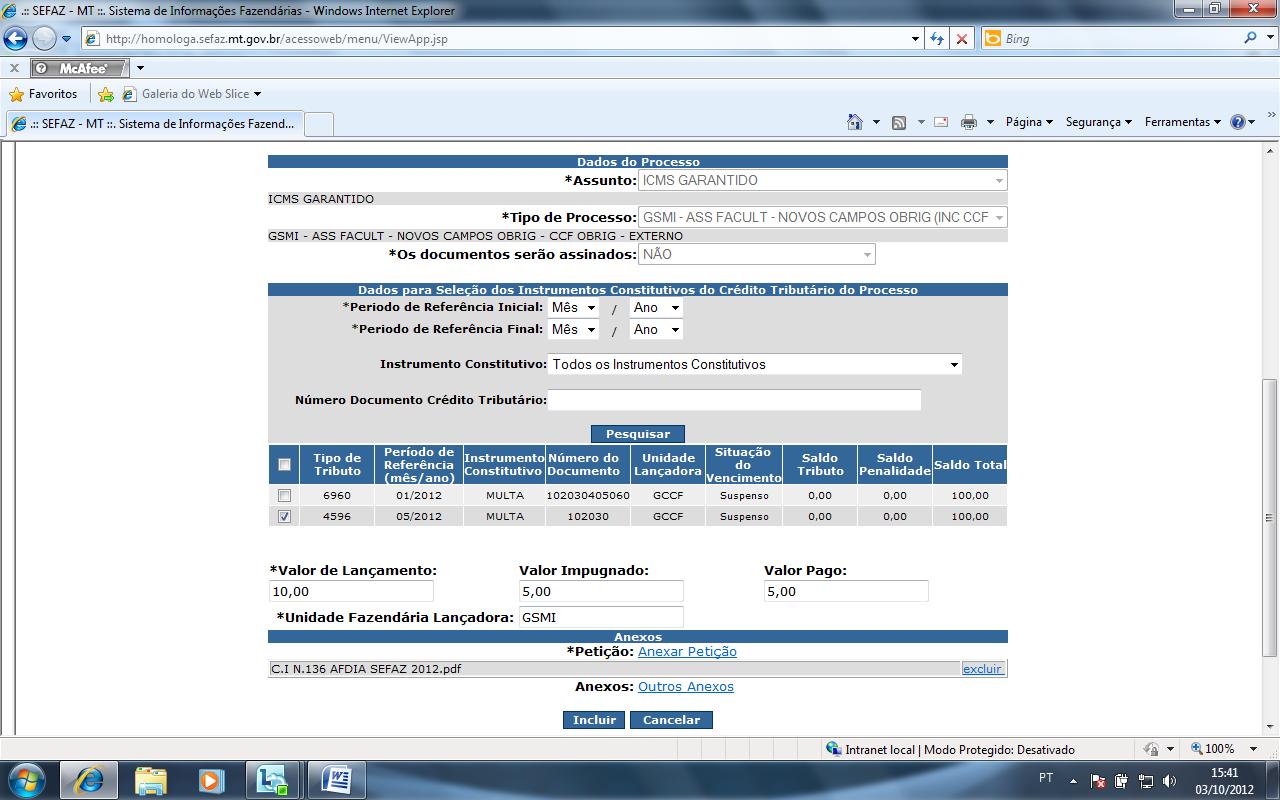Open Mês dropdown for Referência Final
1280x800 pixels.
pyautogui.click(x=573, y=329)
